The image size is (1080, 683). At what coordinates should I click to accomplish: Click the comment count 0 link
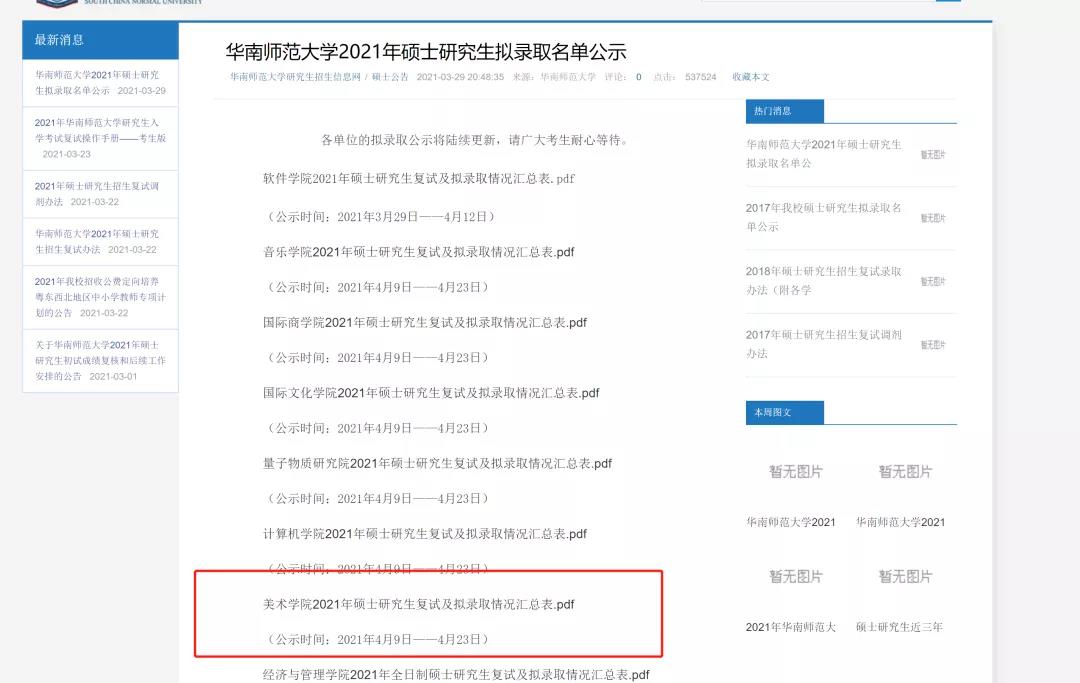click(638, 77)
